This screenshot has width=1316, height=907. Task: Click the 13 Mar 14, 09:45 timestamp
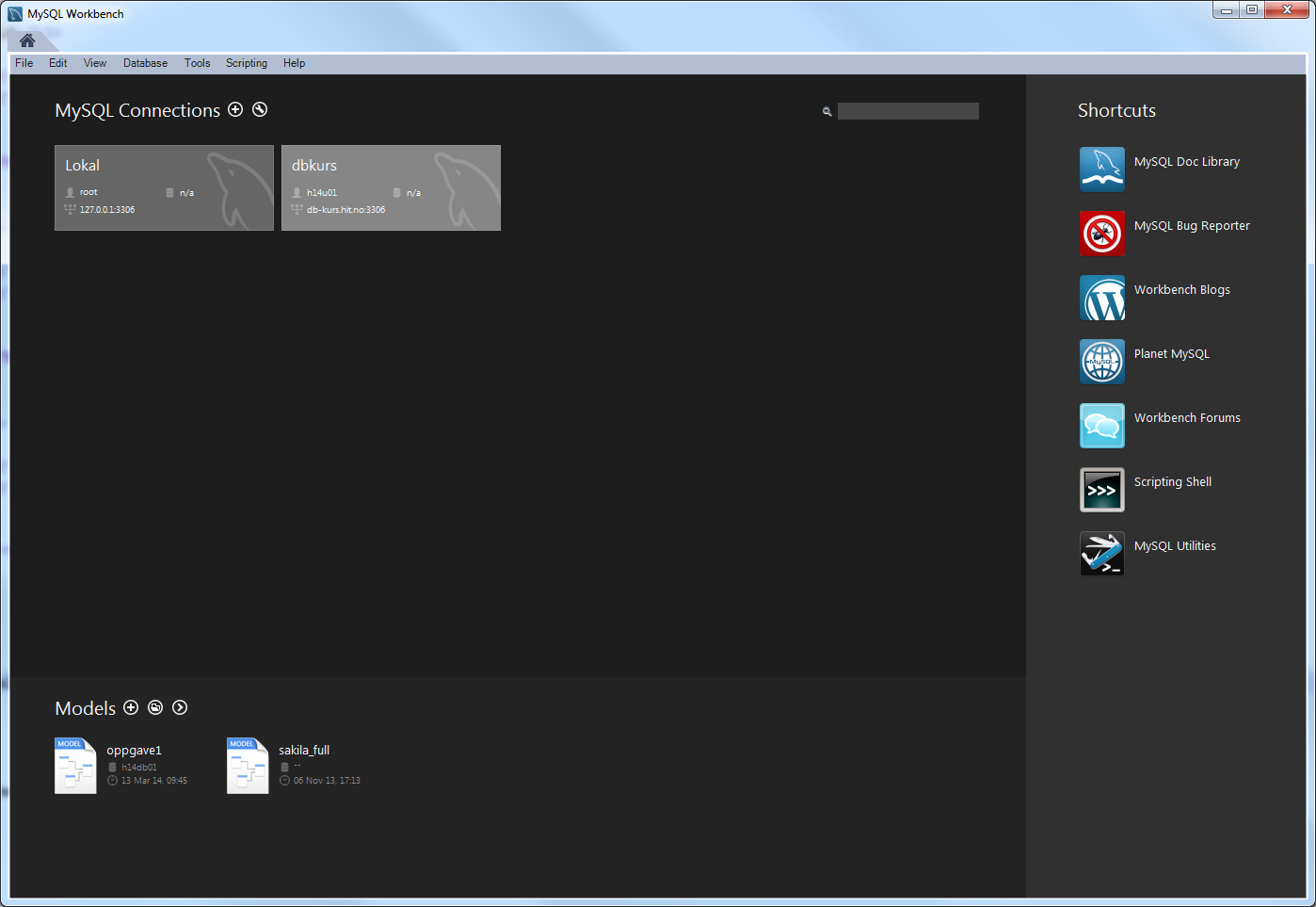(154, 781)
